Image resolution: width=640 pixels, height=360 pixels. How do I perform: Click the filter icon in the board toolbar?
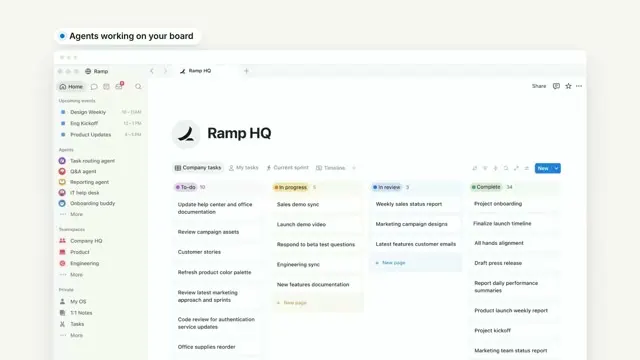(485, 168)
